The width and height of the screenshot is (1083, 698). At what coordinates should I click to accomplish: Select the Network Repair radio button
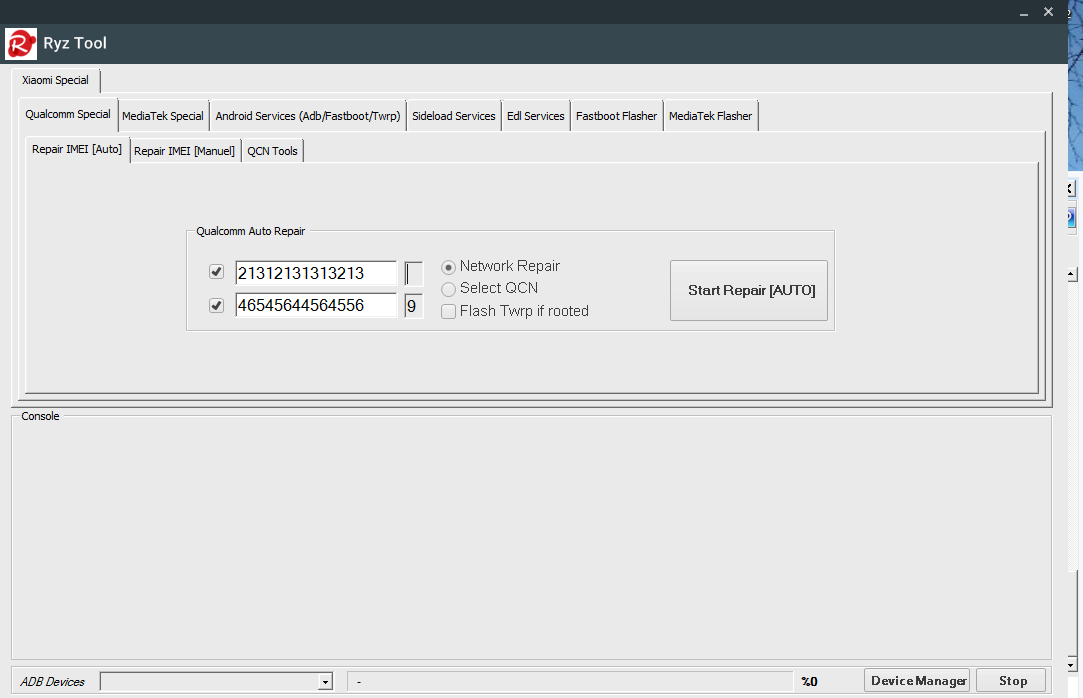click(448, 267)
